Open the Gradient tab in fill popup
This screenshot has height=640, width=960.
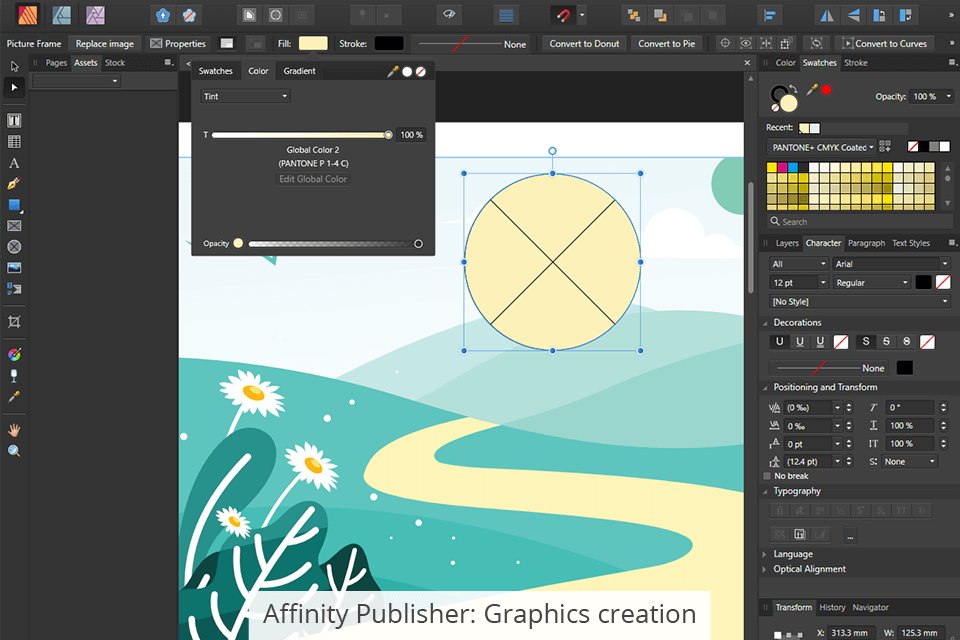tap(299, 71)
